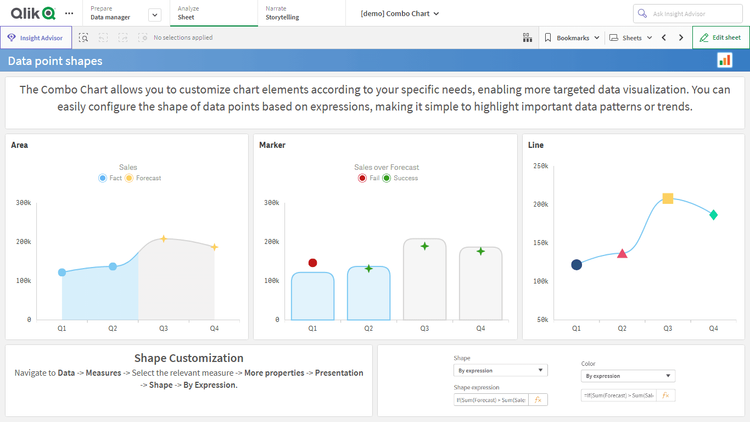Click the bar chart icon in title bar

pyautogui.click(x=725, y=60)
